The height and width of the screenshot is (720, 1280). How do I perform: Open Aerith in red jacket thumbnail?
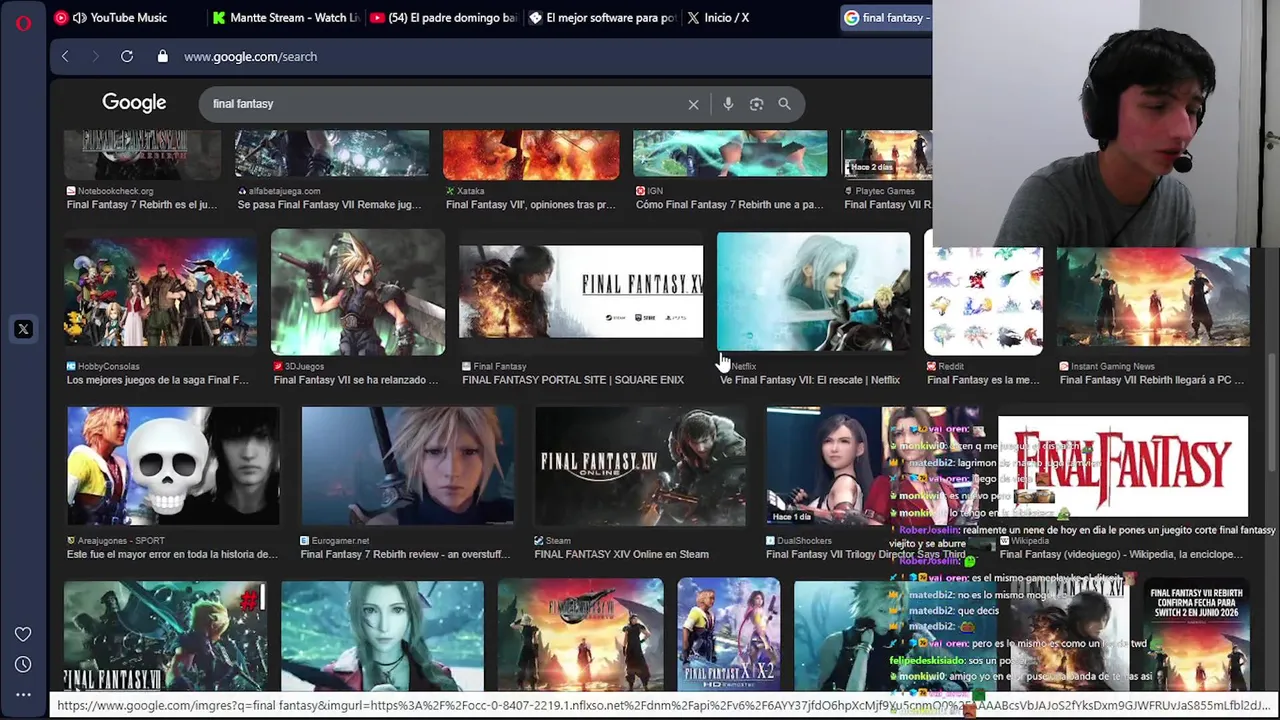tap(382, 636)
